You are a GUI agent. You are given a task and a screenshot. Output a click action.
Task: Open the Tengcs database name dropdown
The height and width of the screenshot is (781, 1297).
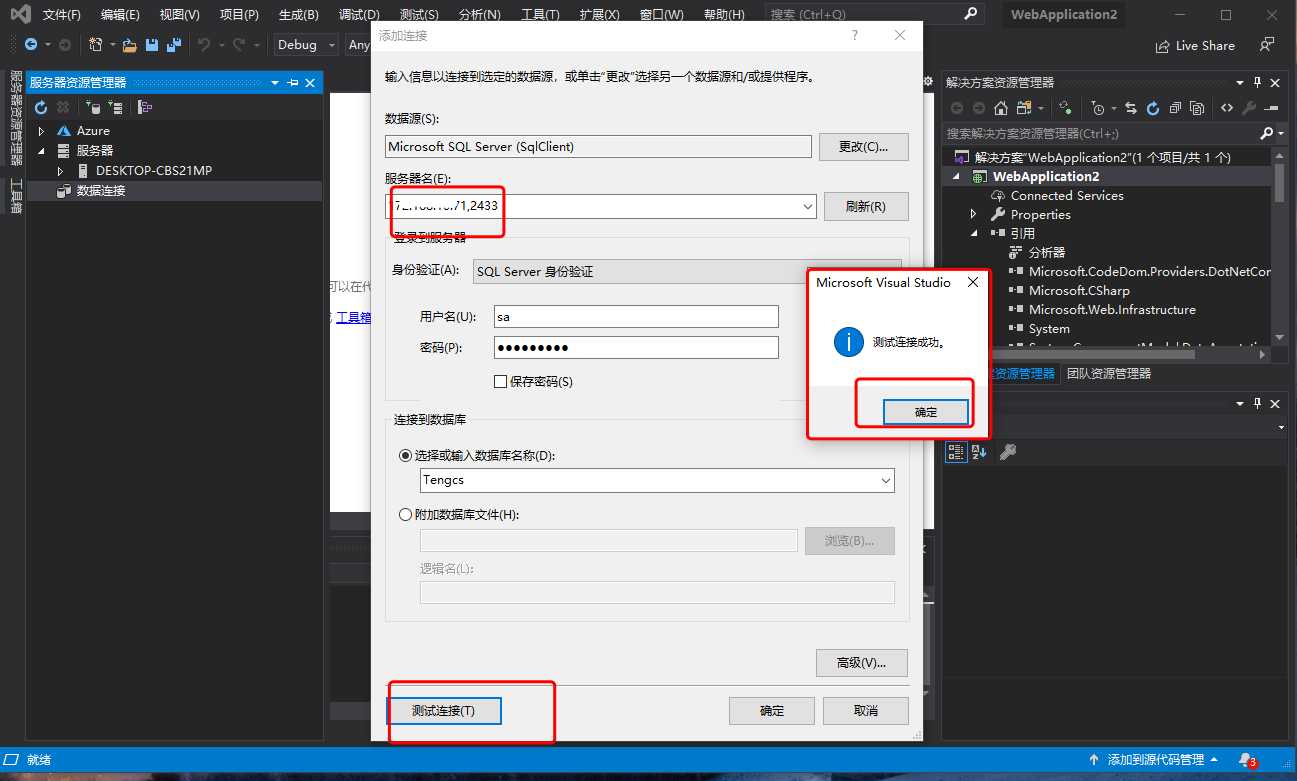(x=885, y=481)
